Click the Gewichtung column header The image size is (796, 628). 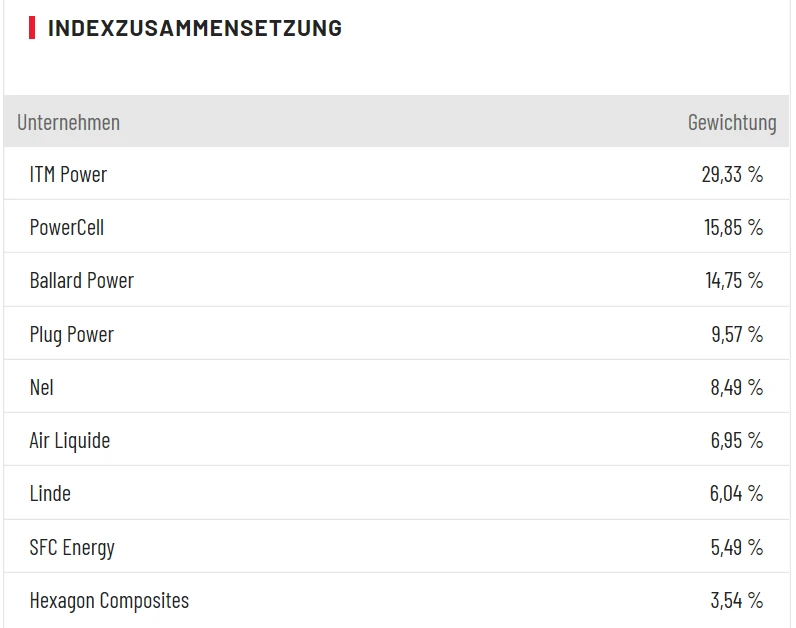coord(731,122)
